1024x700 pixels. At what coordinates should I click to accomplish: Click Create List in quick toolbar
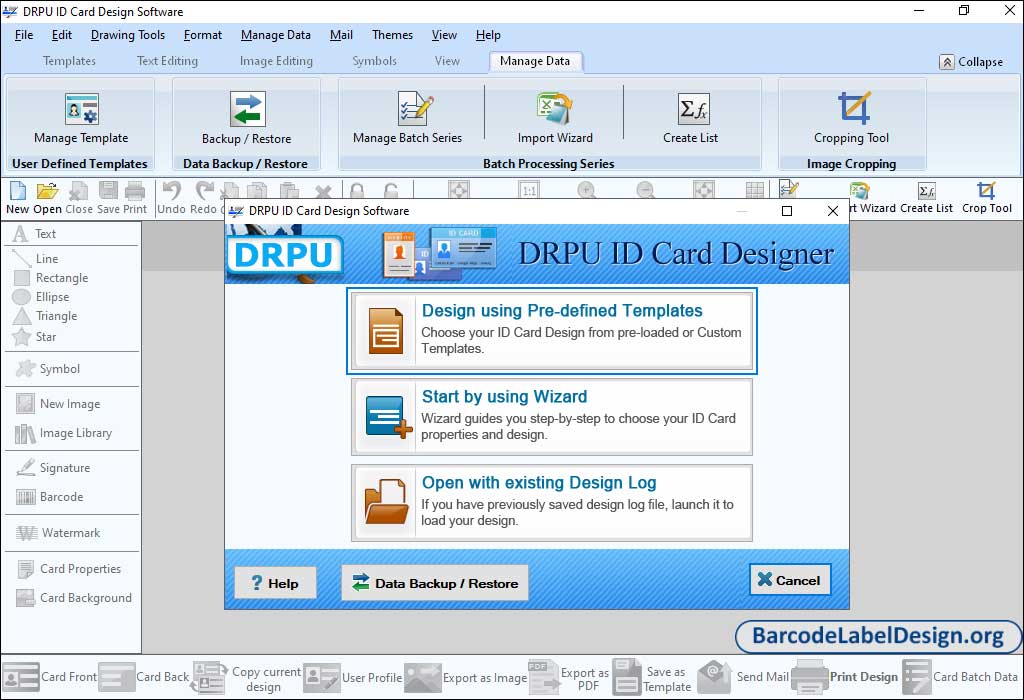pos(926,199)
